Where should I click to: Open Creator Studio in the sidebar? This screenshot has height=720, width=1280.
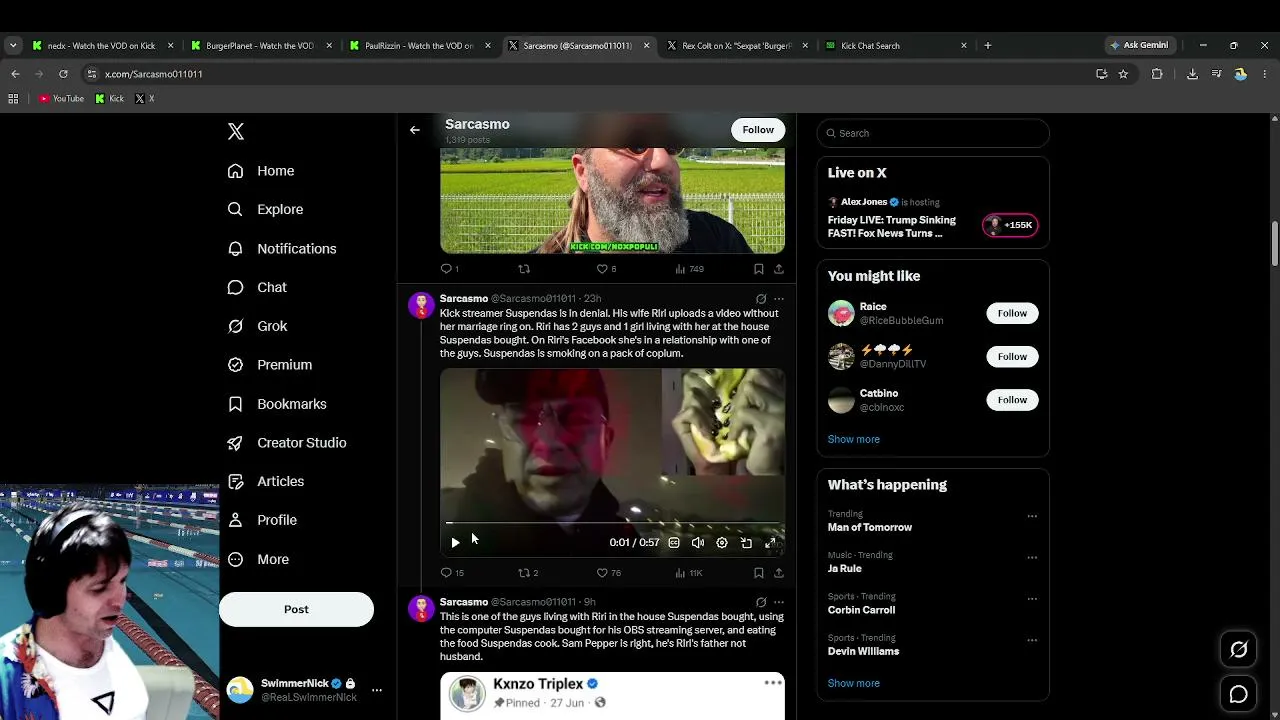coord(287,442)
